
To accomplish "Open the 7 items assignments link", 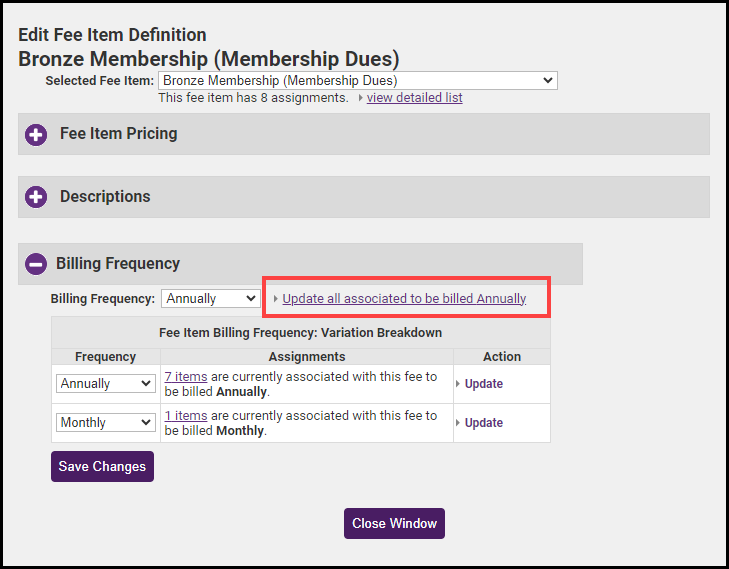I will pyautogui.click(x=186, y=377).
